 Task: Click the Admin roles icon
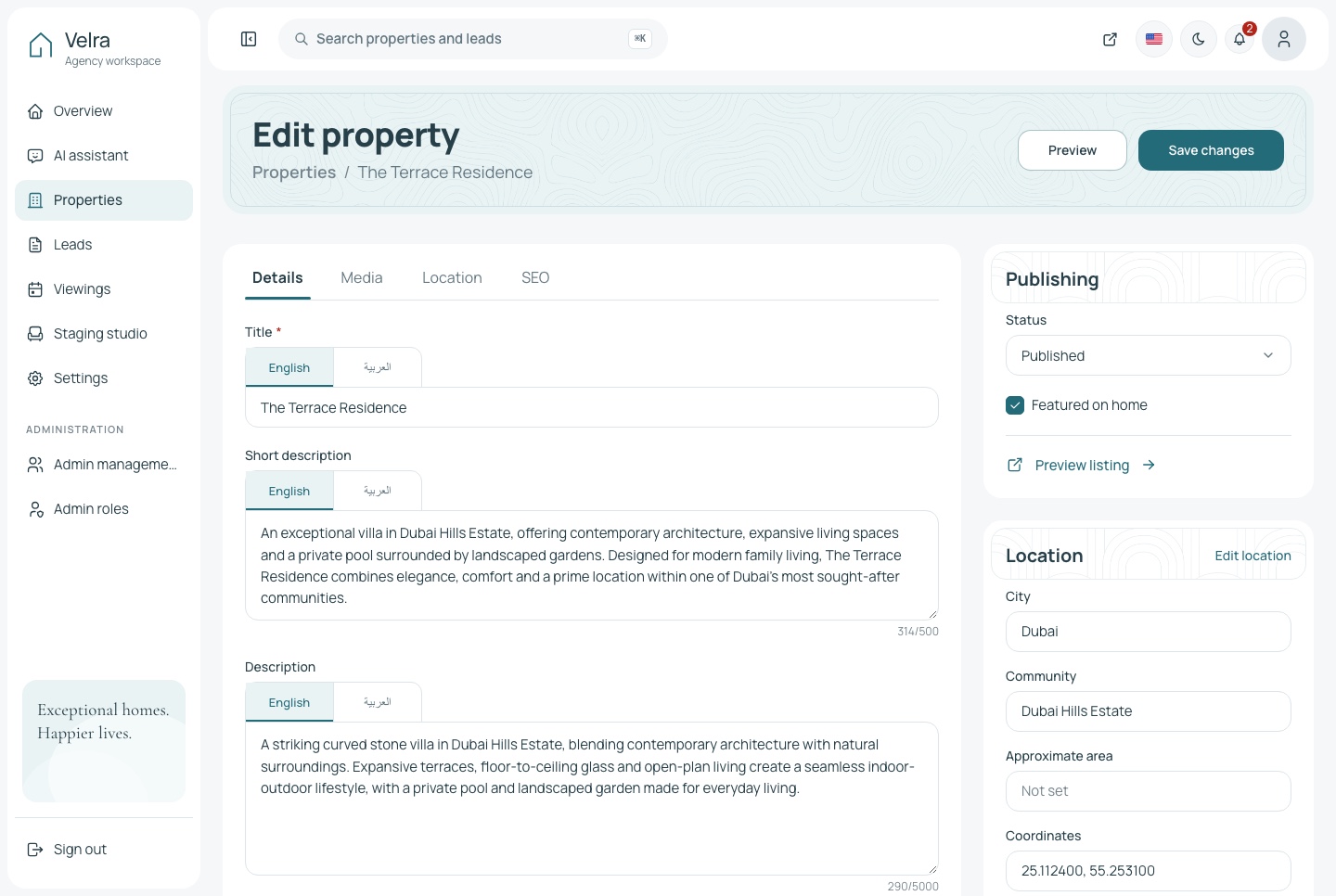coord(35,509)
